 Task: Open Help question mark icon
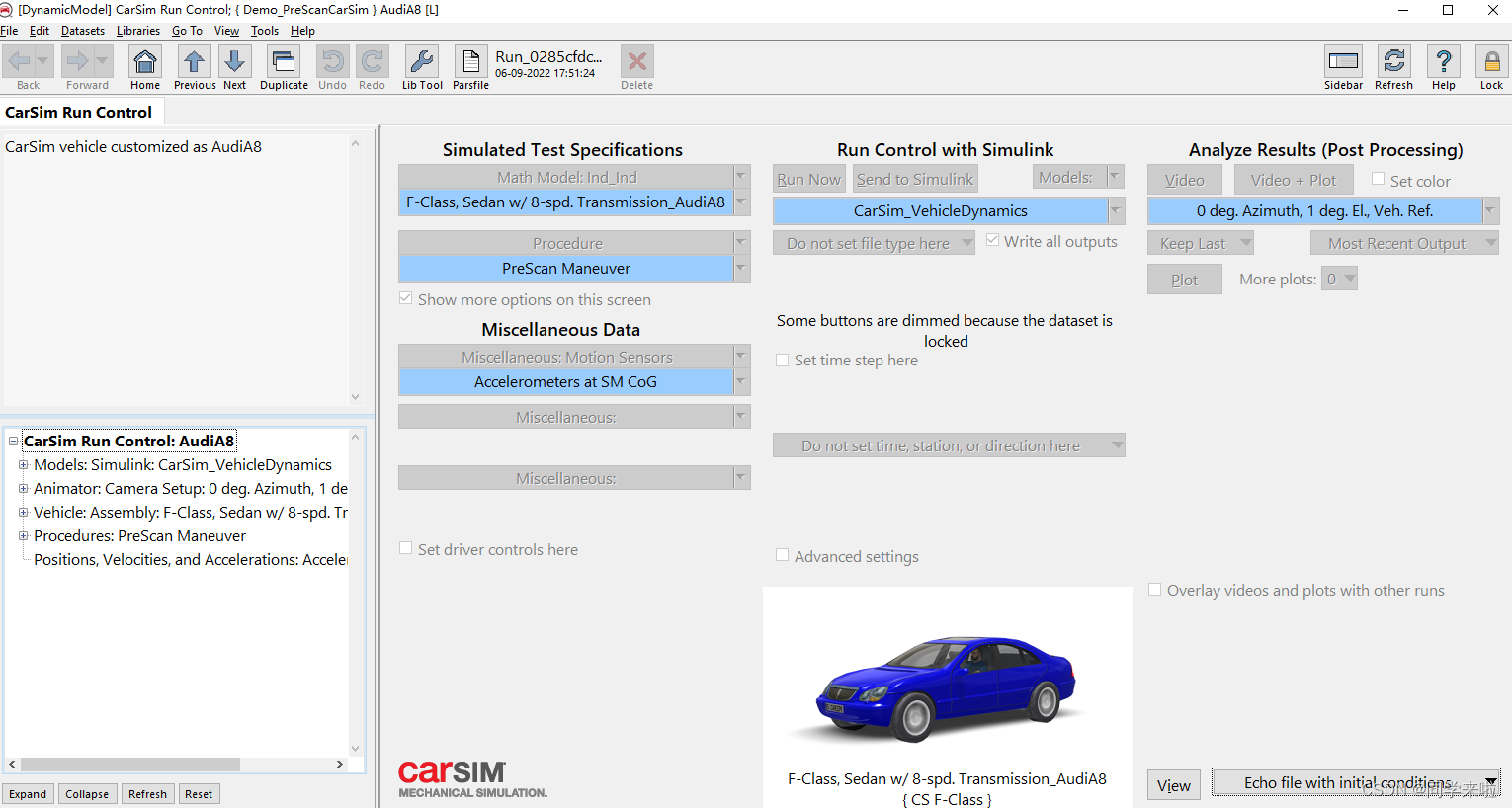tap(1444, 62)
